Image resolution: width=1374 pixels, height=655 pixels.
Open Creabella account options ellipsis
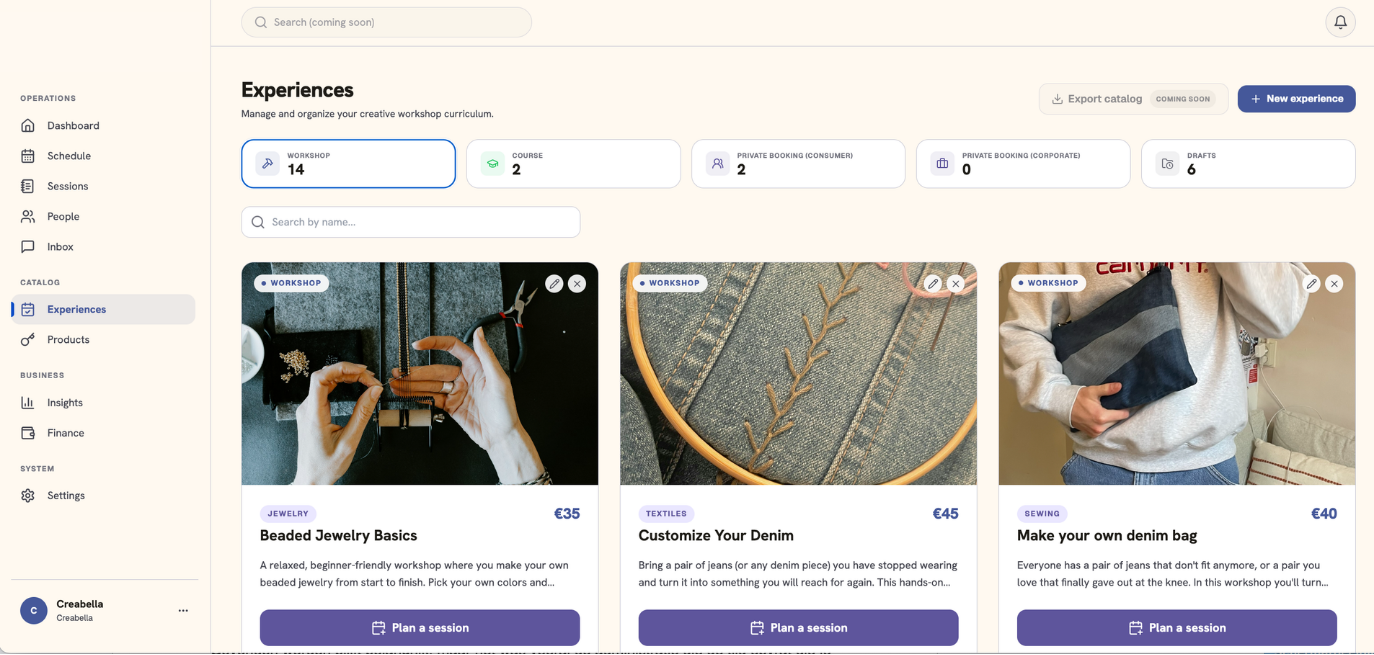[183, 611]
